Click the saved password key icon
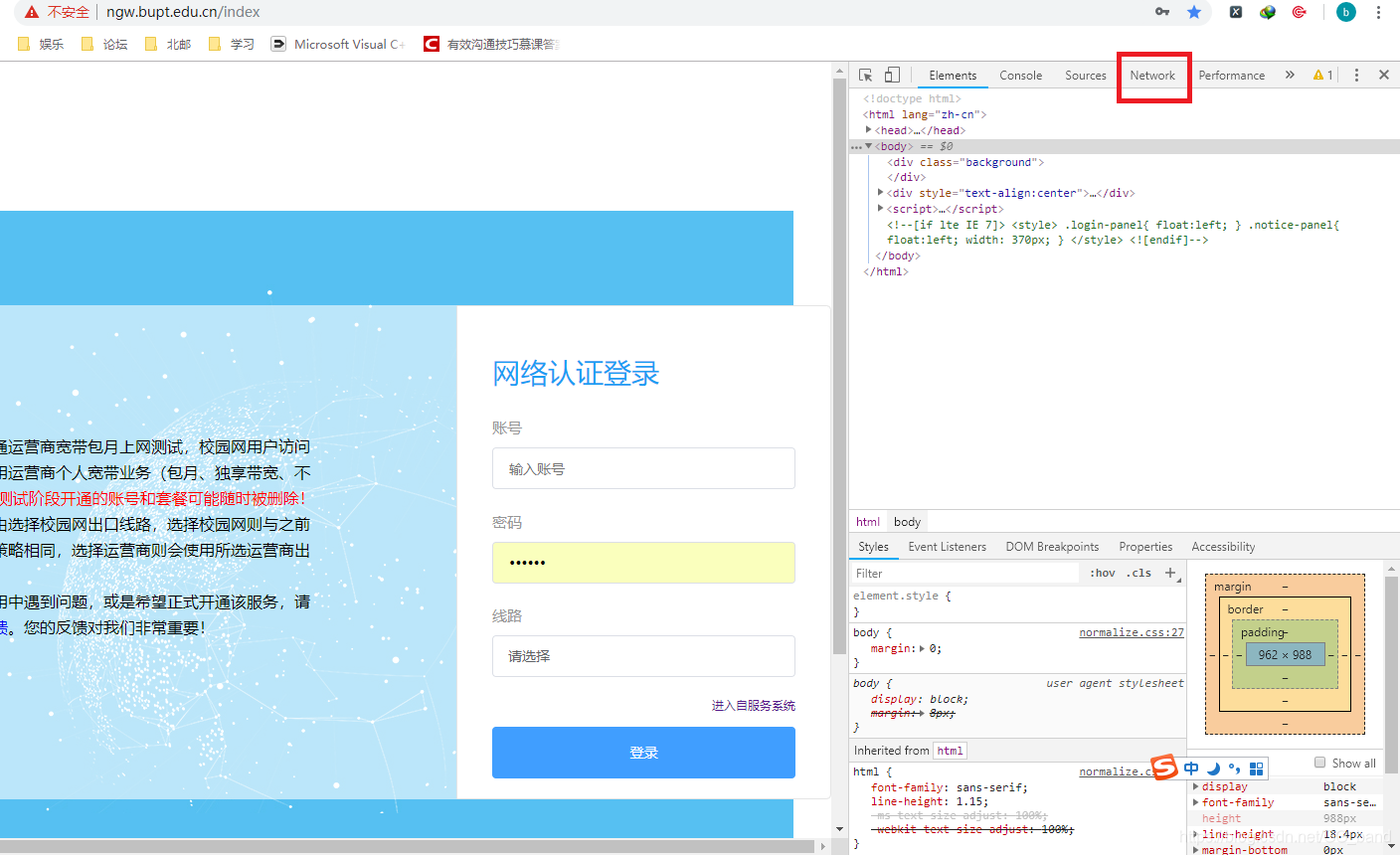Viewport: 1400px width, 855px height. 1162,12
